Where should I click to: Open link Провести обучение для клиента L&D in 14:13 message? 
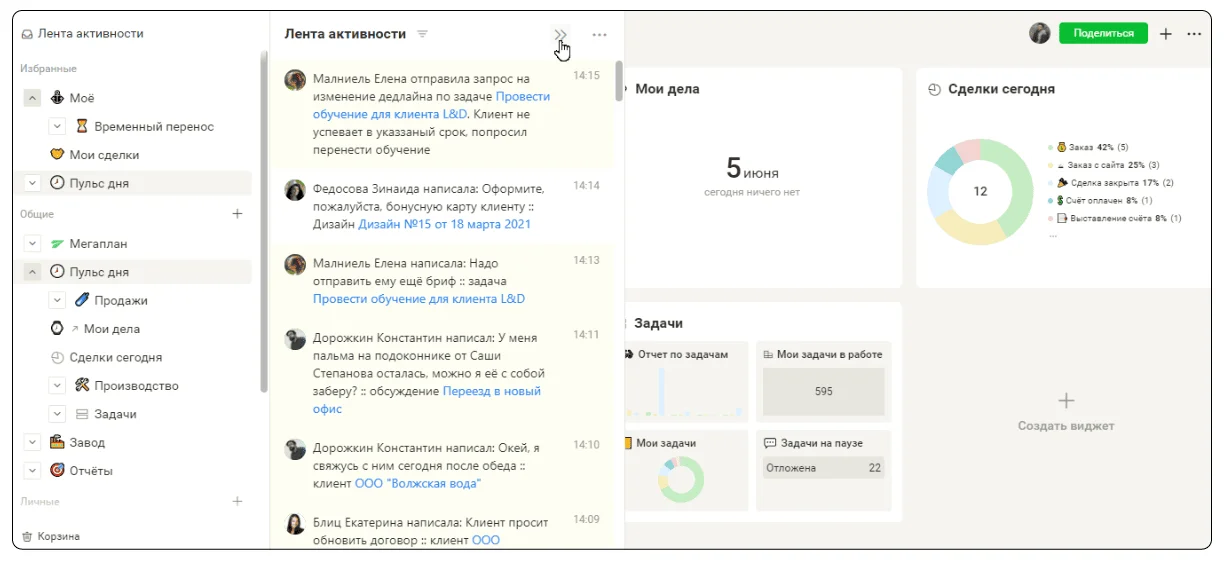point(419,299)
